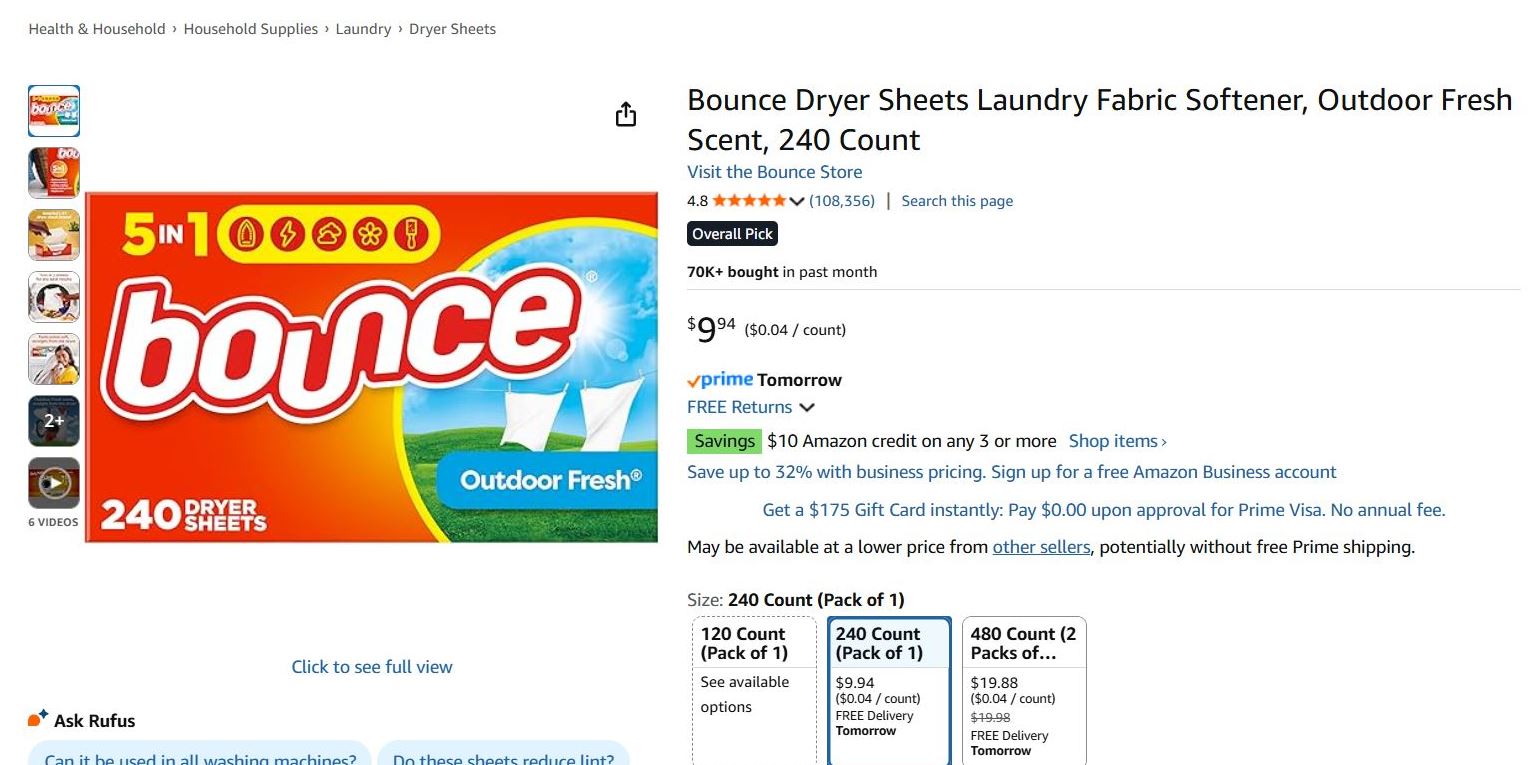Click the Ask Rufus icon
The image size is (1540, 765).
pos(38,719)
